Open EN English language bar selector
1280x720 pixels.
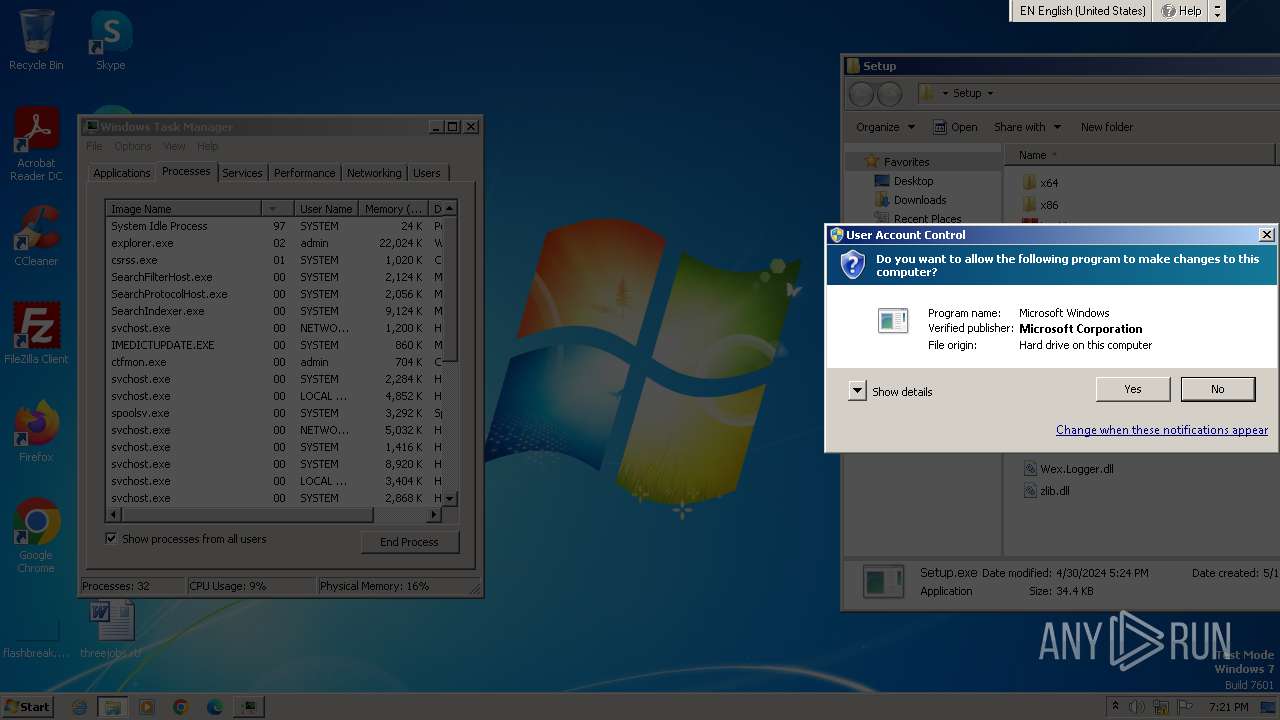click(1081, 11)
